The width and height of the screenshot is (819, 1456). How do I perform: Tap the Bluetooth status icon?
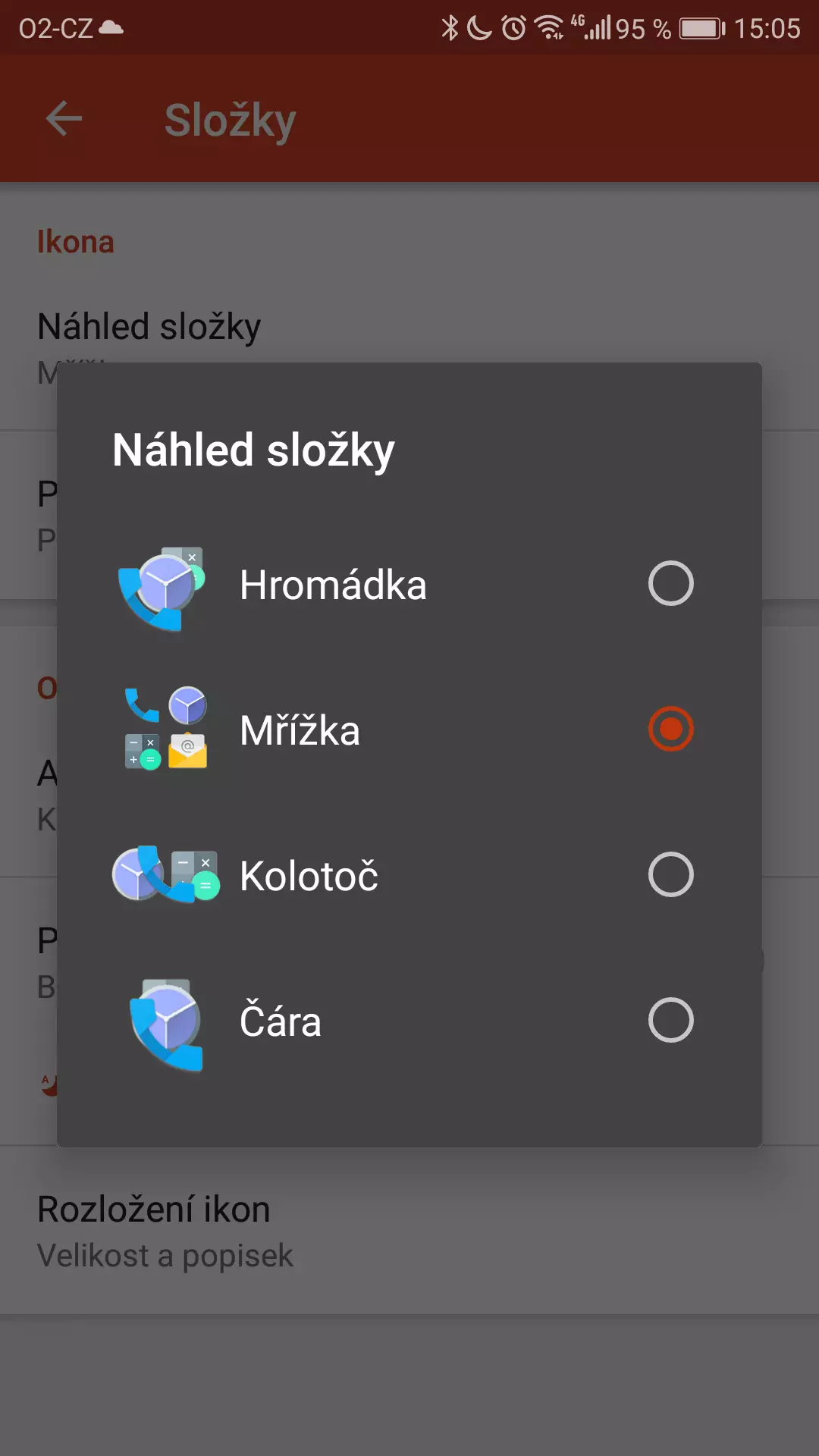click(x=450, y=28)
